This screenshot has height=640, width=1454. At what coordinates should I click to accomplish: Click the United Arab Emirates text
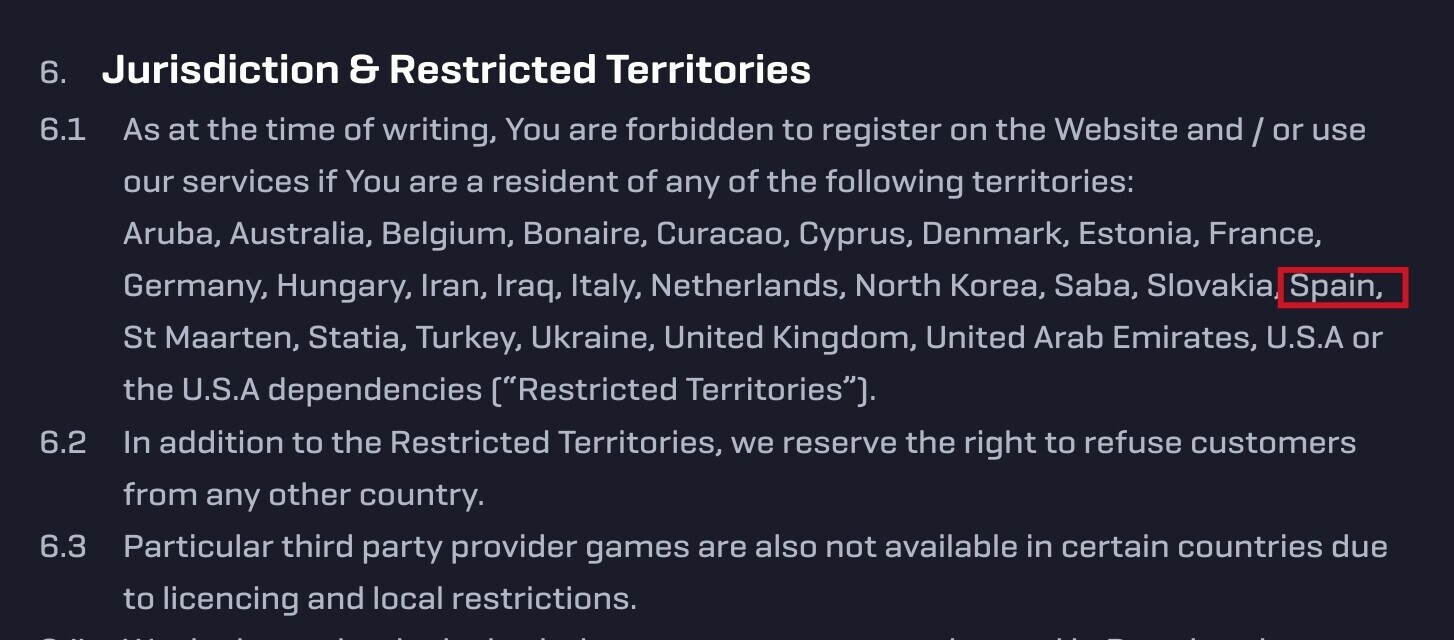(1087, 338)
